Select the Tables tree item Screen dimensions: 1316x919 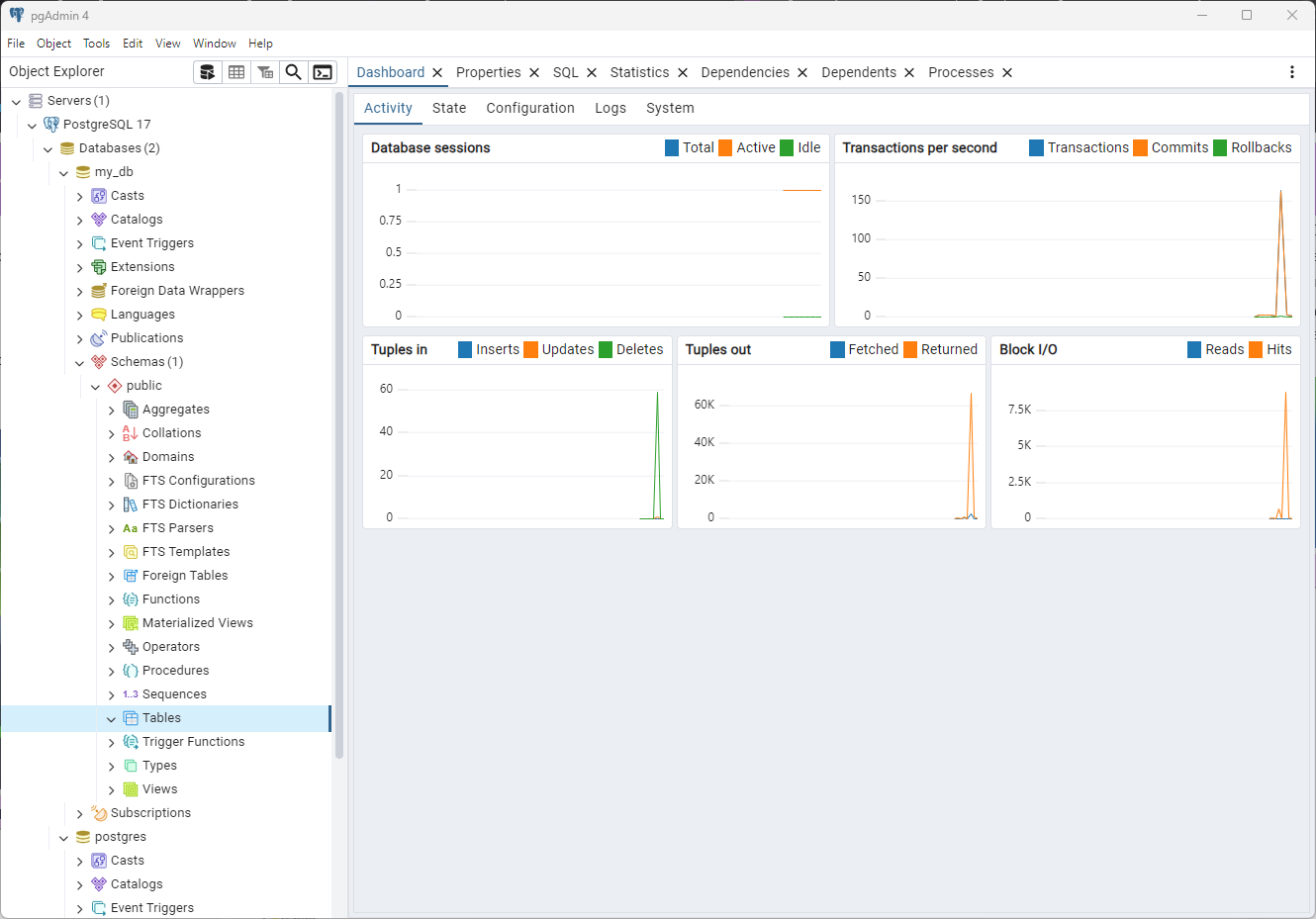coord(165,718)
